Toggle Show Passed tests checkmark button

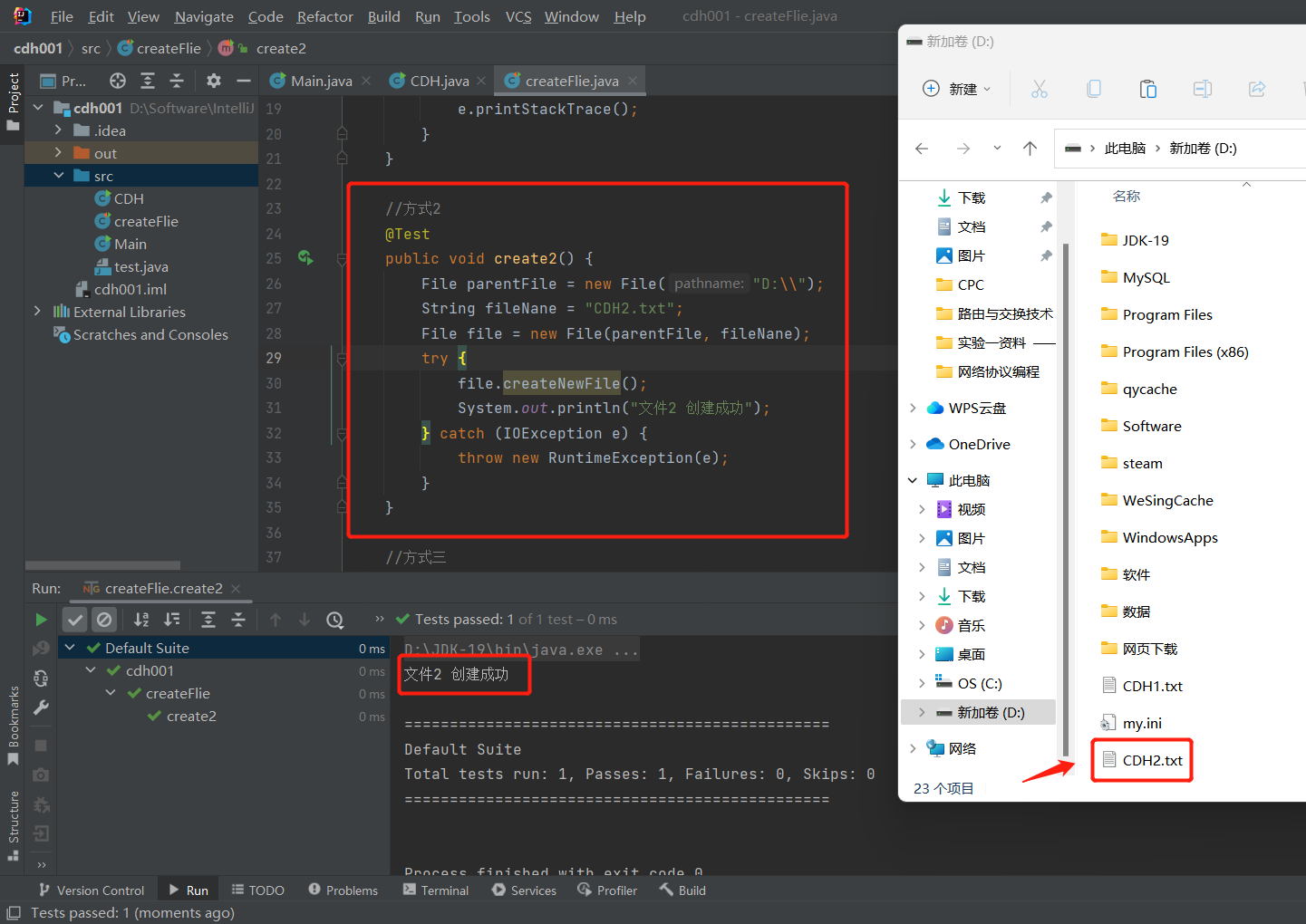[x=75, y=620]
